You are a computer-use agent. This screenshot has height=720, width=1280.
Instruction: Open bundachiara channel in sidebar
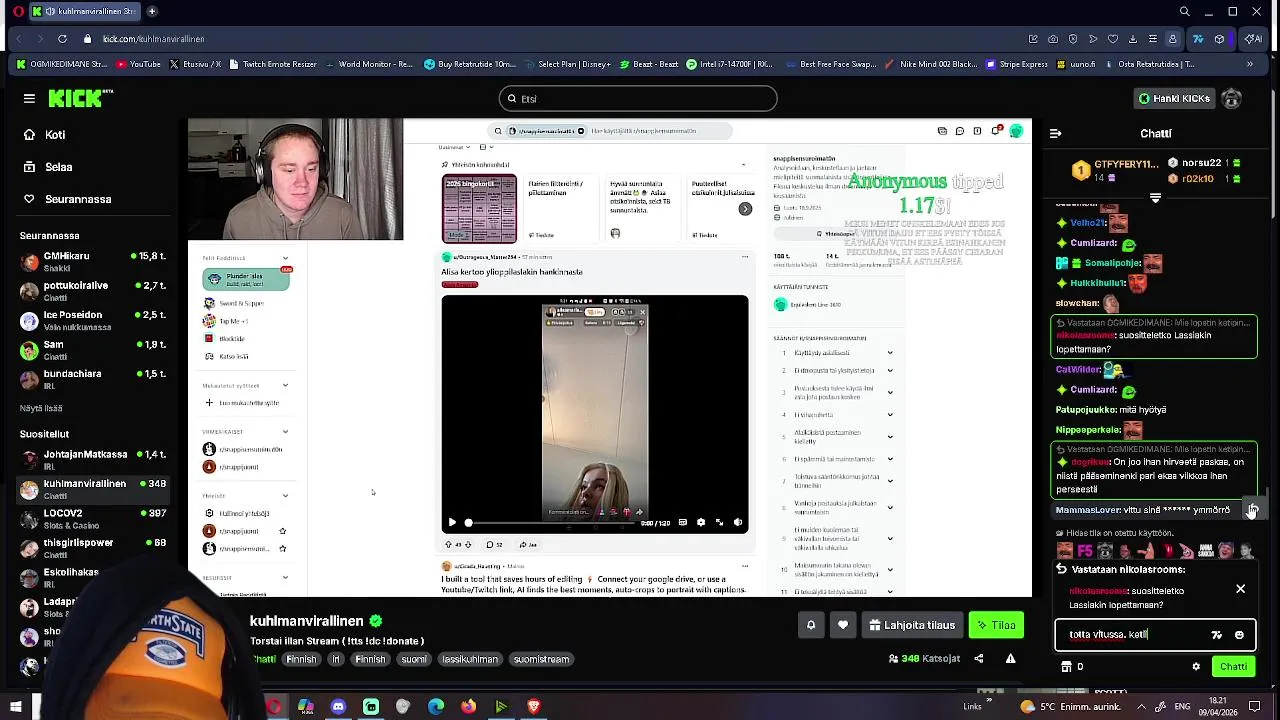pos(93,378)
